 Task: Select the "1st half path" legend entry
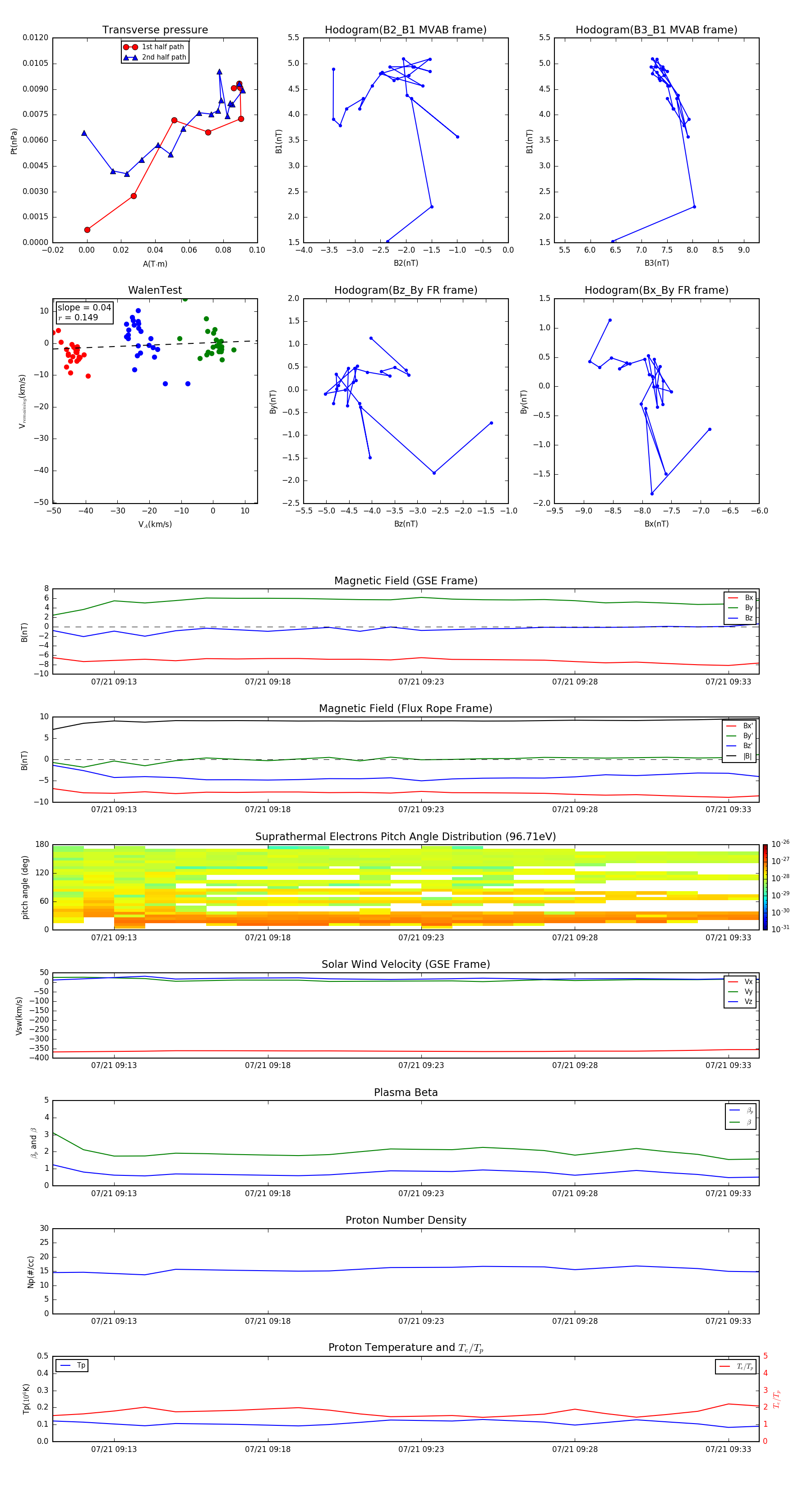[x=155, y=47]
